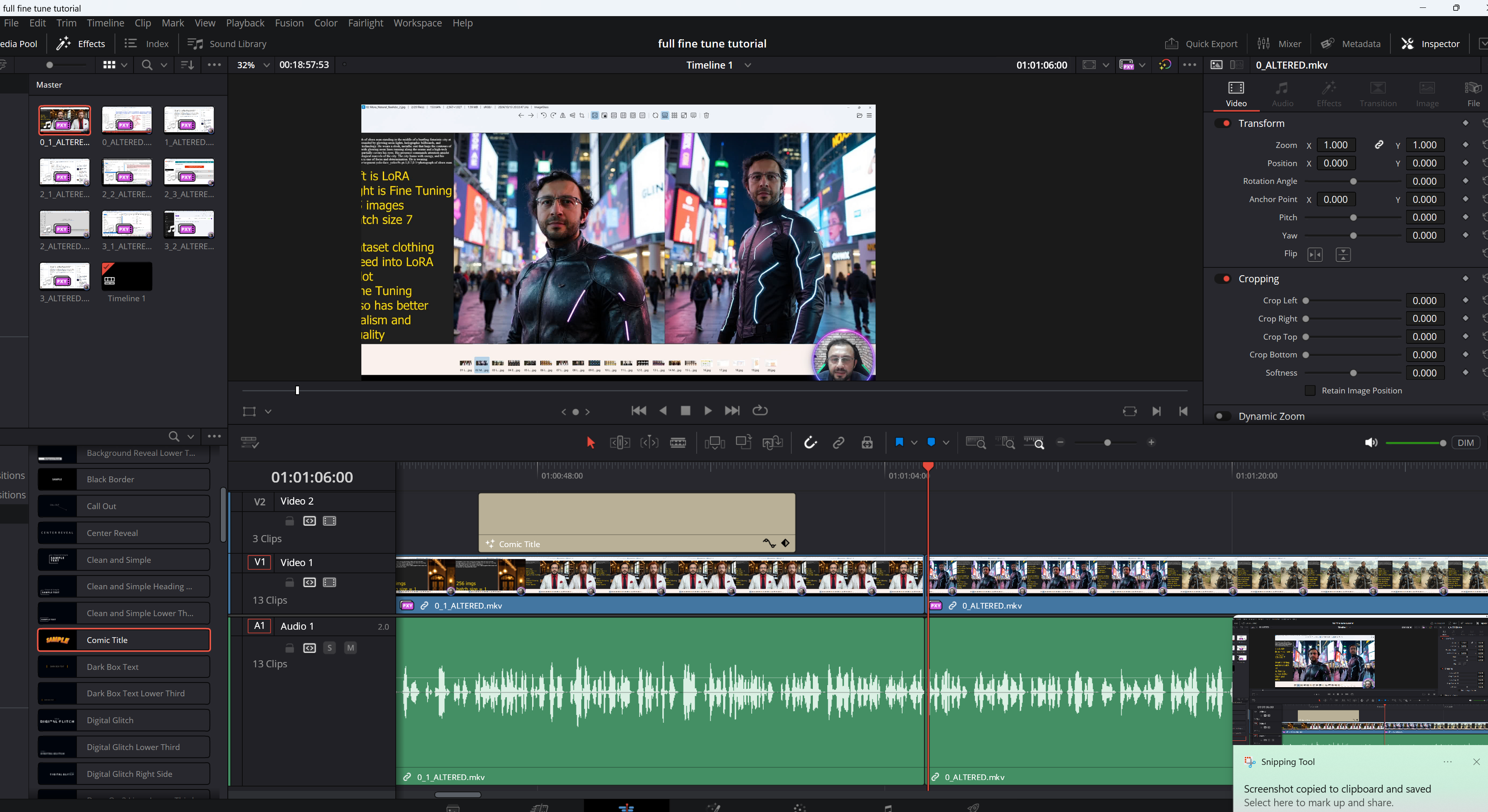This screenshot has width=1488, height=812.
Task: Click the Quick Export button
Action: (x=1201, y=44)
